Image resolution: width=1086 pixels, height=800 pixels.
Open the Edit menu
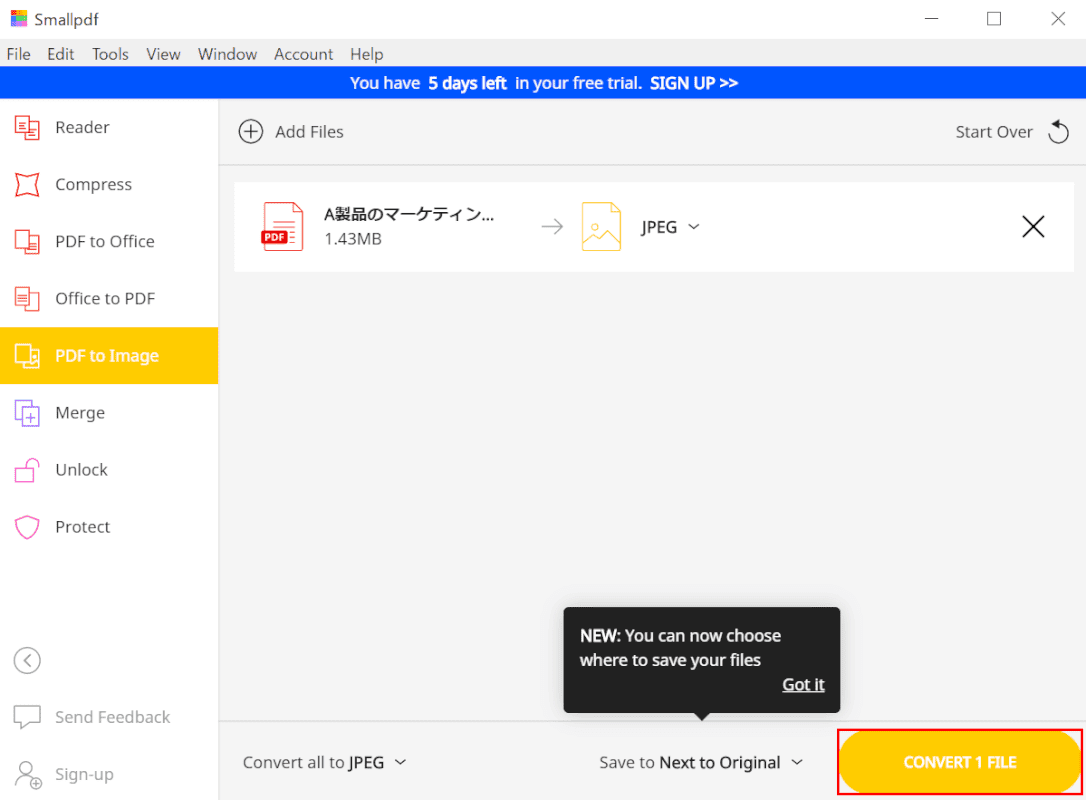(x=61, y=54)
